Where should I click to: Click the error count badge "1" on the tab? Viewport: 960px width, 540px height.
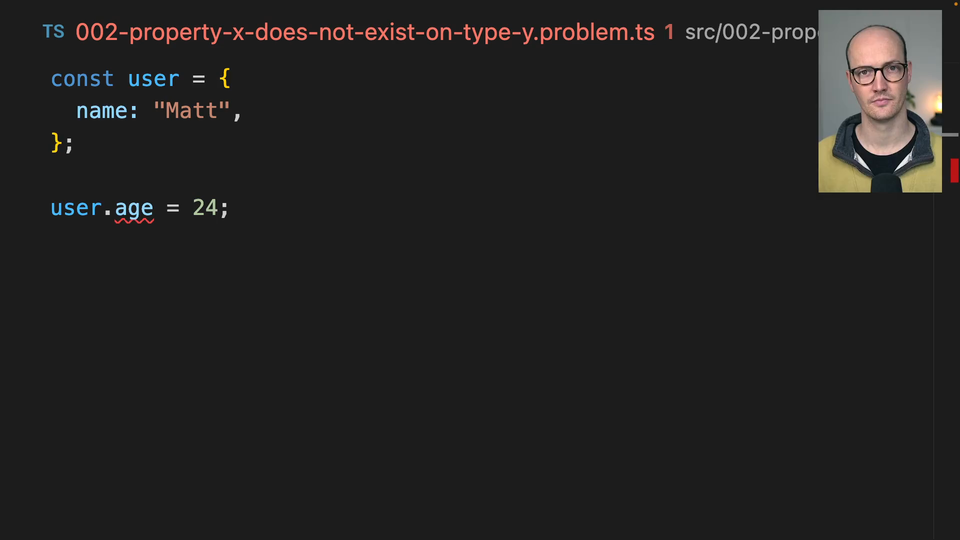click(669, 32)
